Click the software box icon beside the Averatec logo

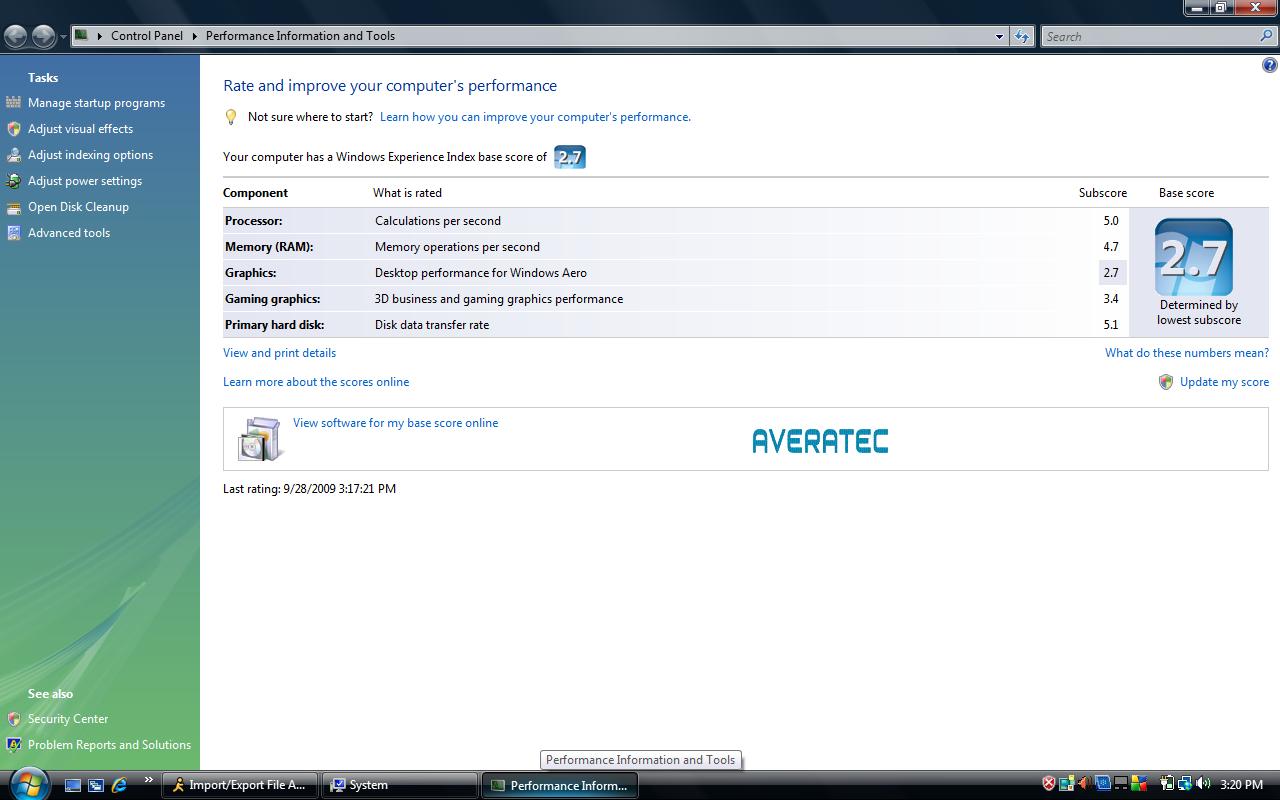tap(259, 439)
